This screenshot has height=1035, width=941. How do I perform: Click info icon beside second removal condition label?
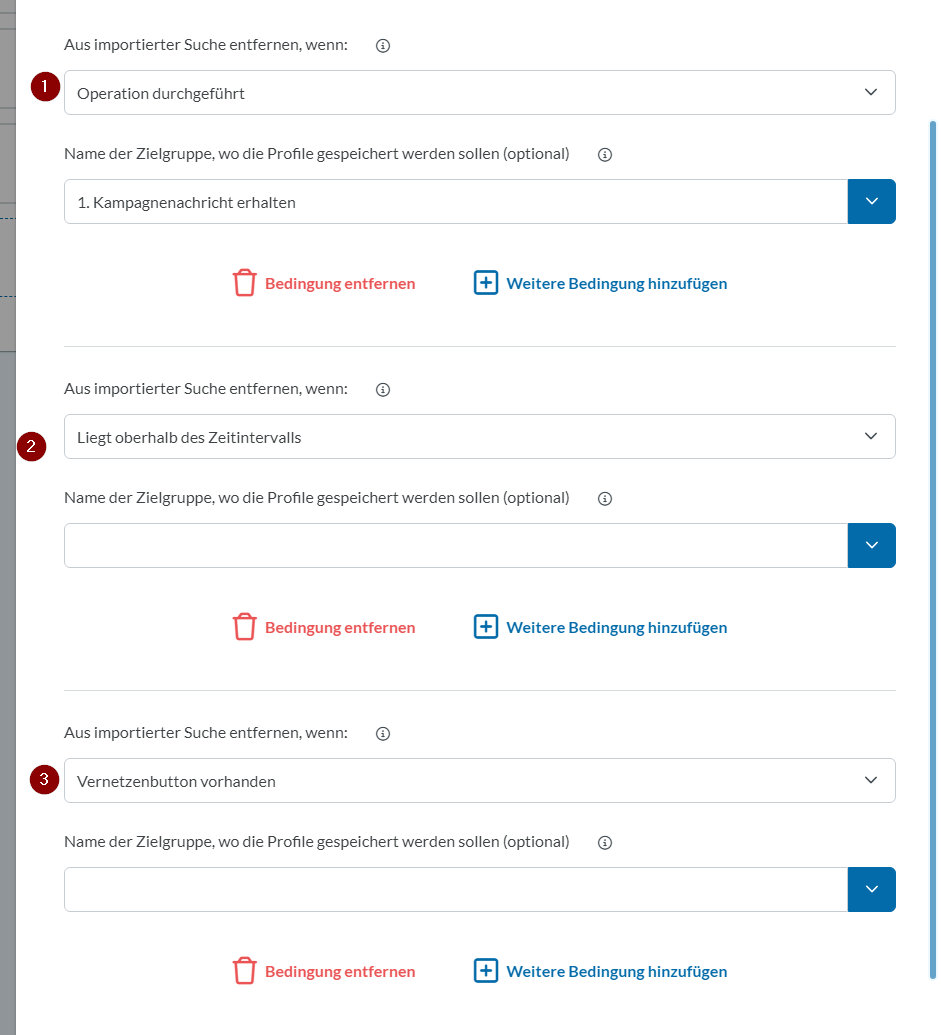click(x=382, y=390)
